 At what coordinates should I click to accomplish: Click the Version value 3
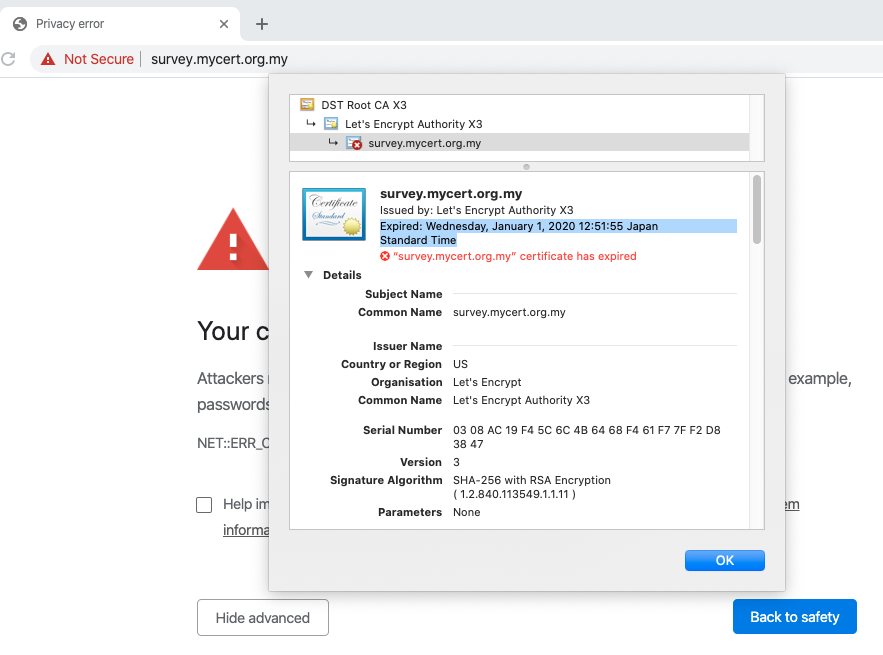[456, 462]
